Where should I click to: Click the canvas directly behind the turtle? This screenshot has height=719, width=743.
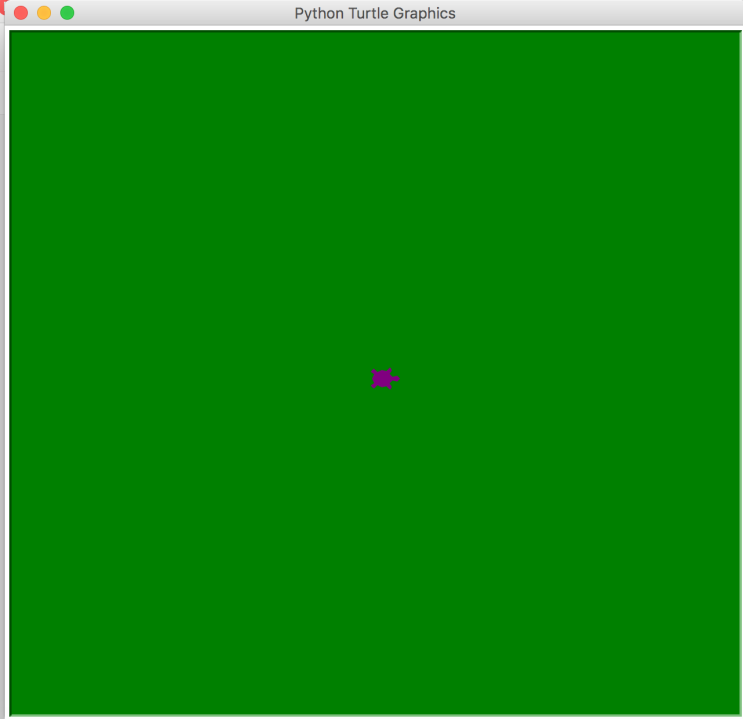tap(345, 379)
